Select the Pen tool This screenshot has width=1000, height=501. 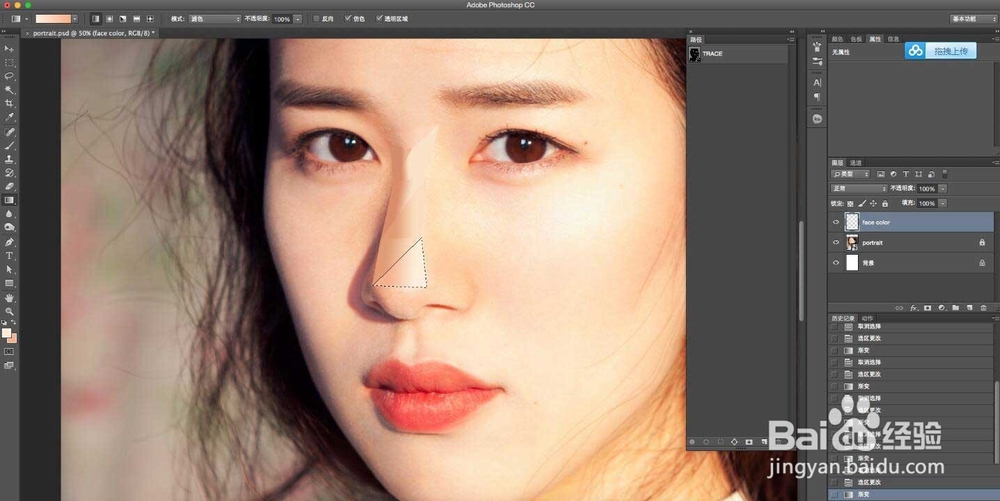tap(9, 242)
